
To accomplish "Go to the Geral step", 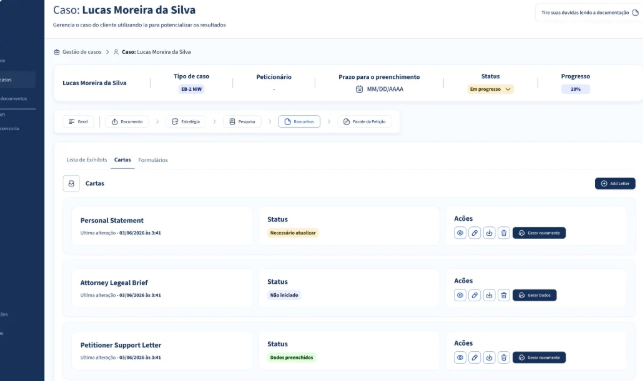I will click(x=78, y=122).
